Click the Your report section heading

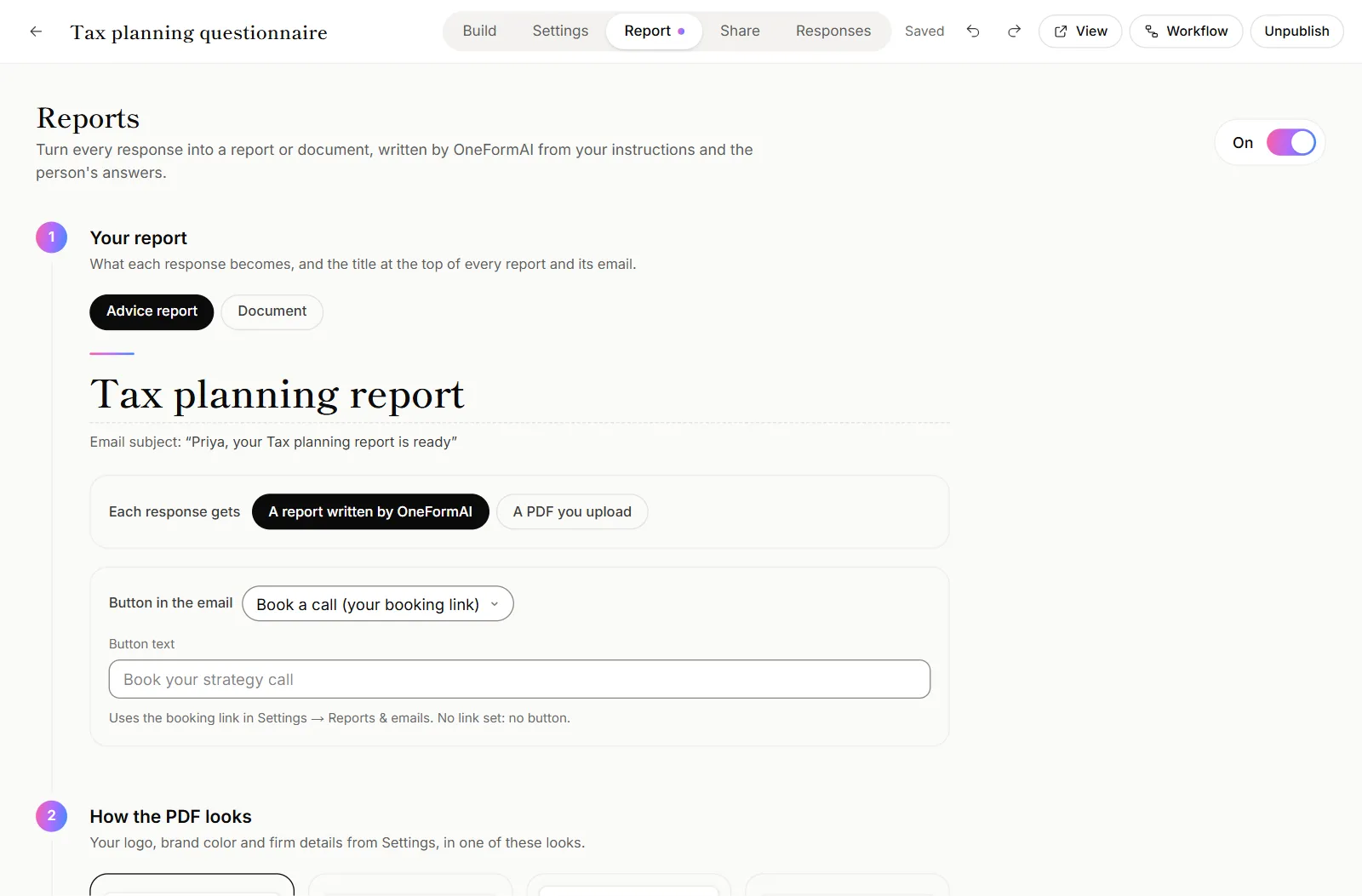pos(139,238)
